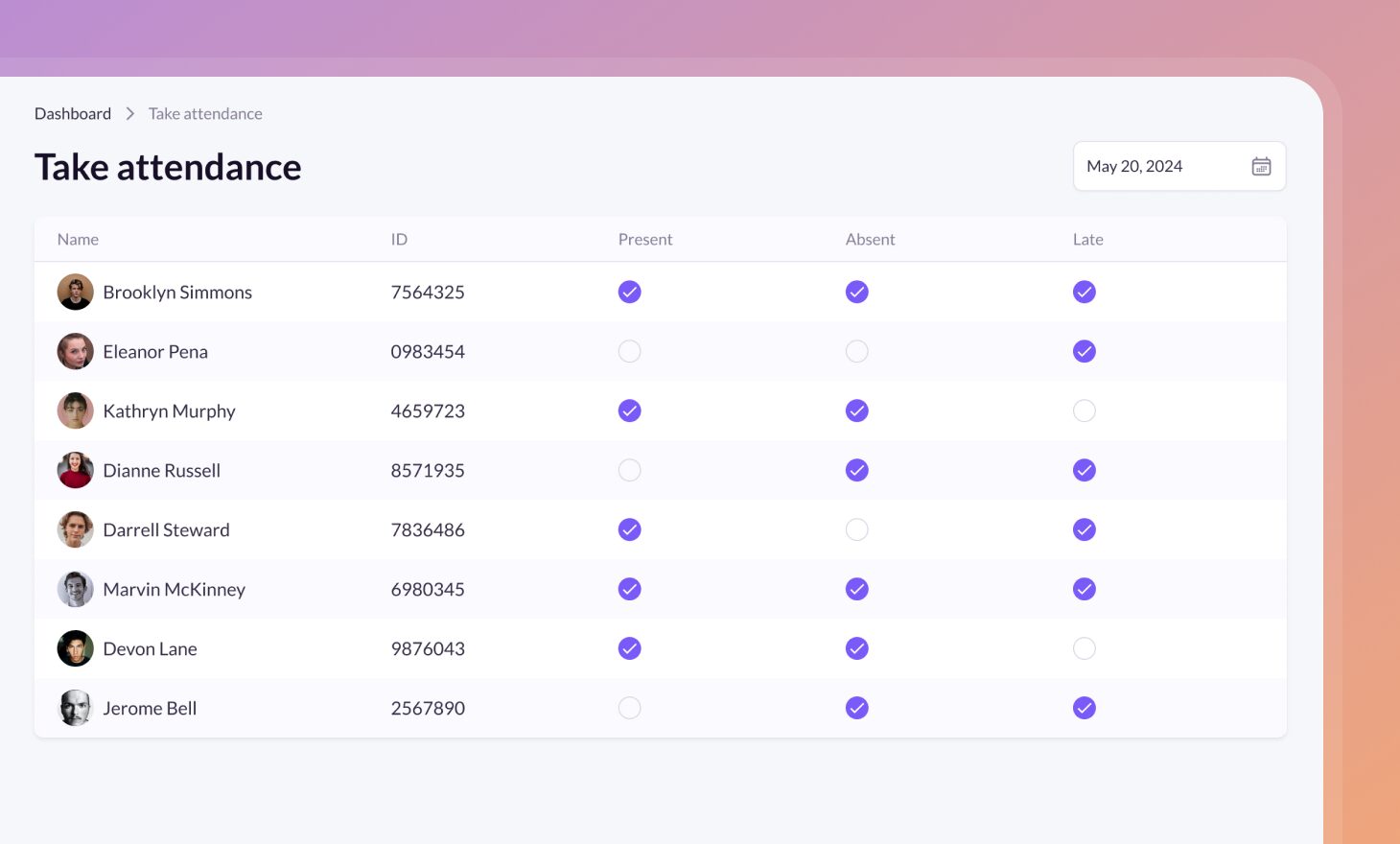The width and height of the screenshot is (1400, 844).
Task: Mark Eleanor Pena as Present
Action: (x=629, y=352)
